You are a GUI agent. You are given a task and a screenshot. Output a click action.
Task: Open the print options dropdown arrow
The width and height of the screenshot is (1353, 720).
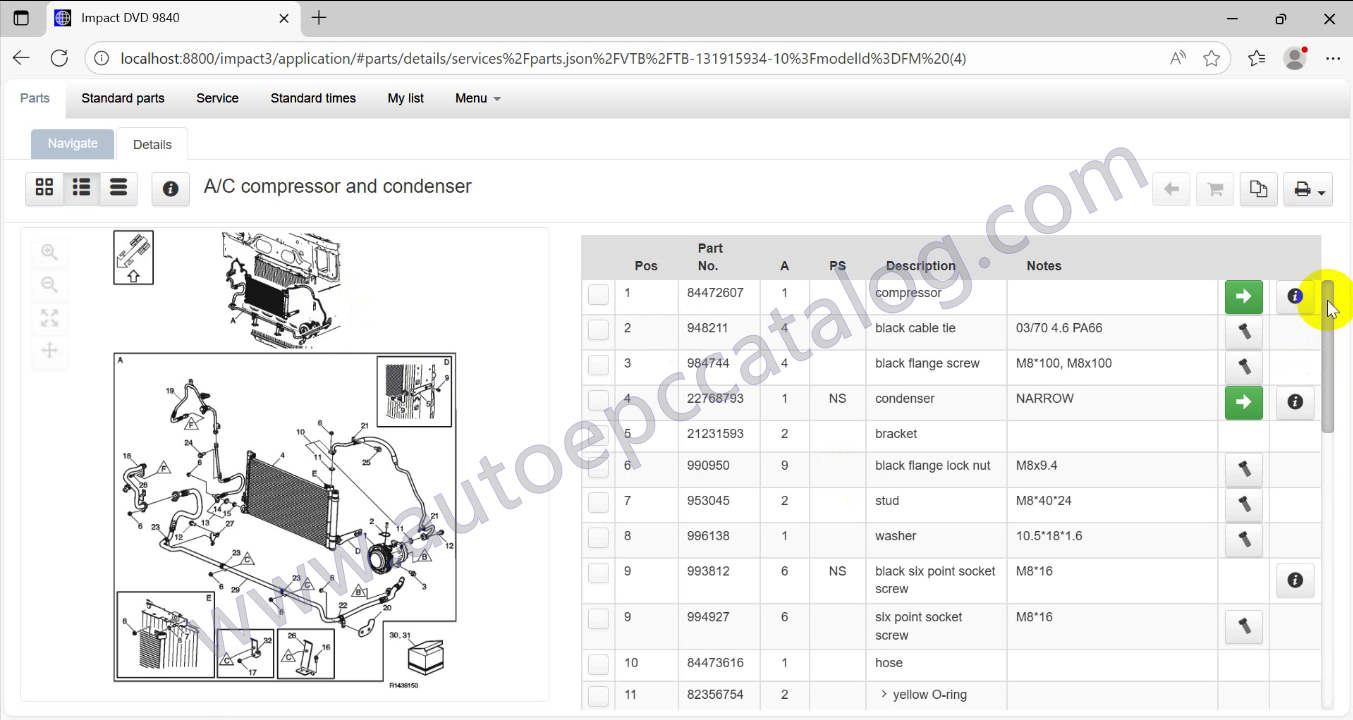coord(1322,191)
